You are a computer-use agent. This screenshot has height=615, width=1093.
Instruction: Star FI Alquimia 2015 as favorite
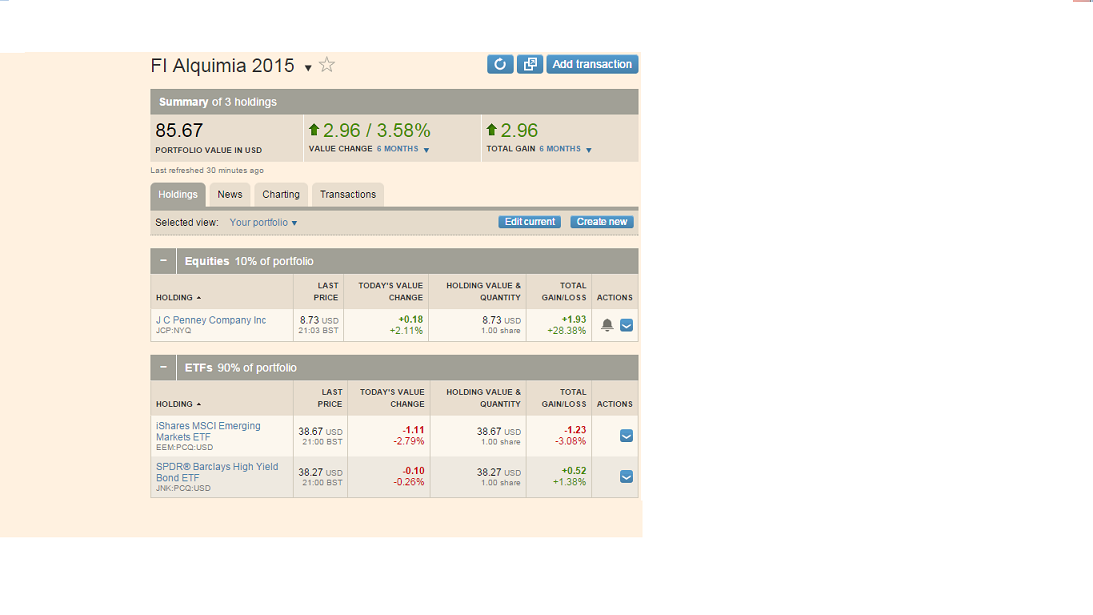pyautogui.click(x=327, y=65)
